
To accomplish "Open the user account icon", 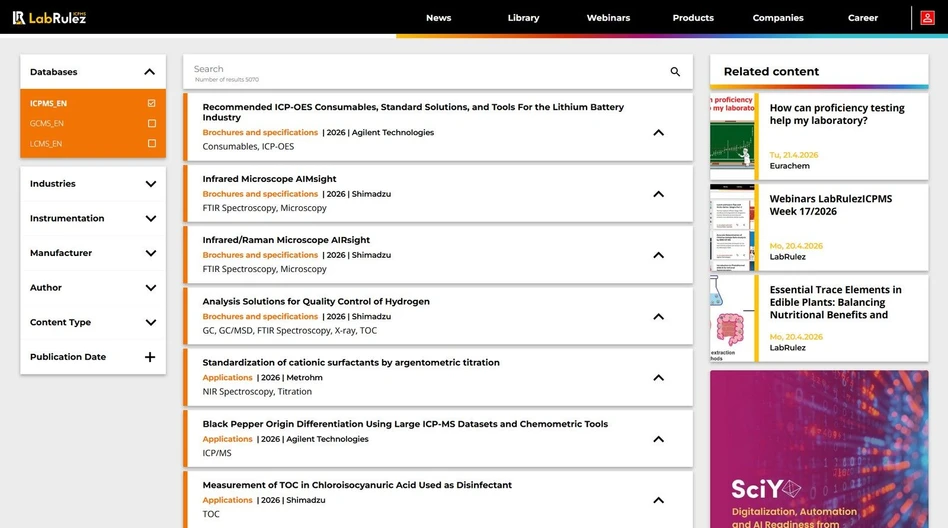I will click(x=928, y=18).
